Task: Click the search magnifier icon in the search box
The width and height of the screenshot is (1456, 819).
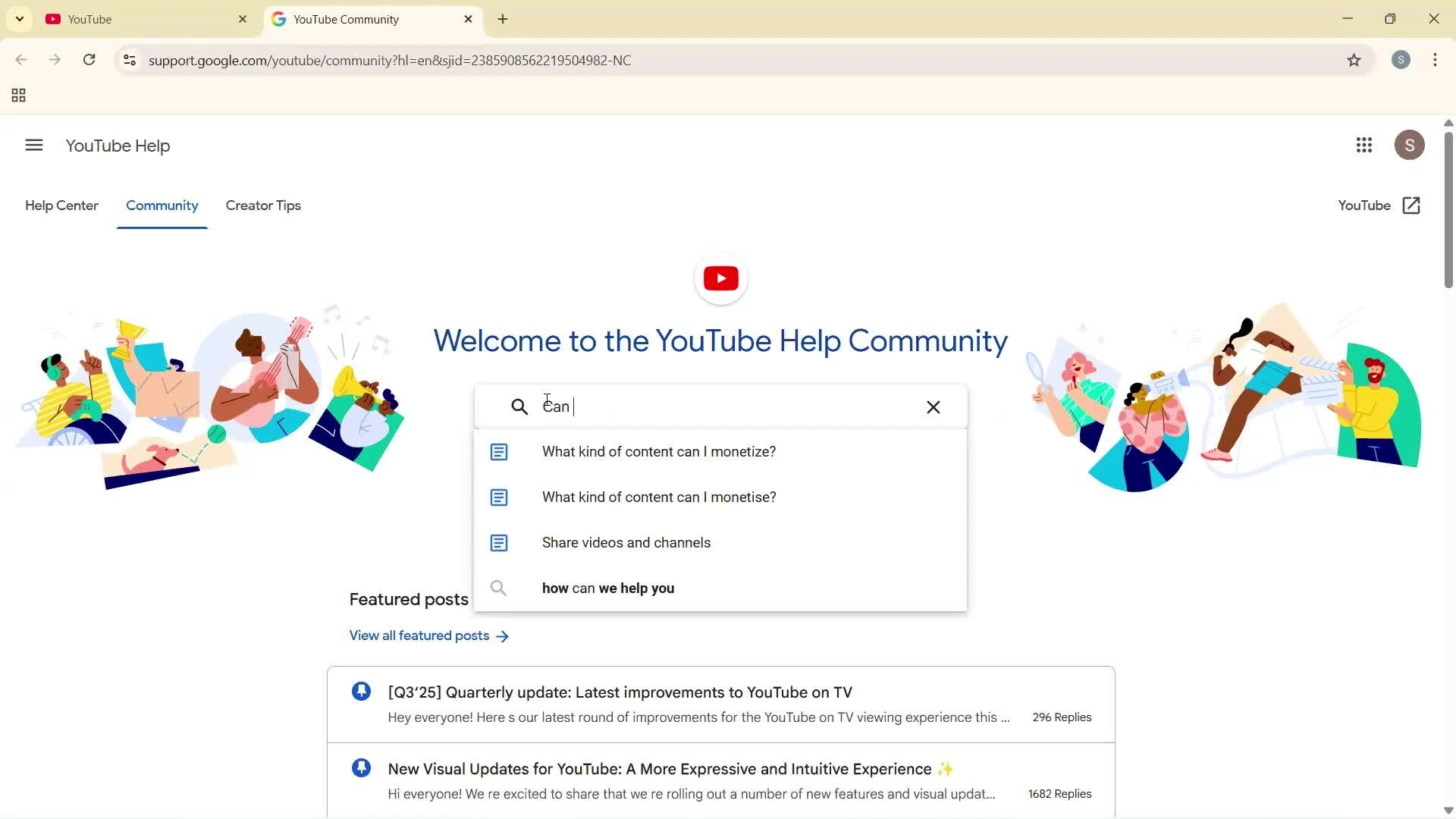Action: (x=519, y=406)
